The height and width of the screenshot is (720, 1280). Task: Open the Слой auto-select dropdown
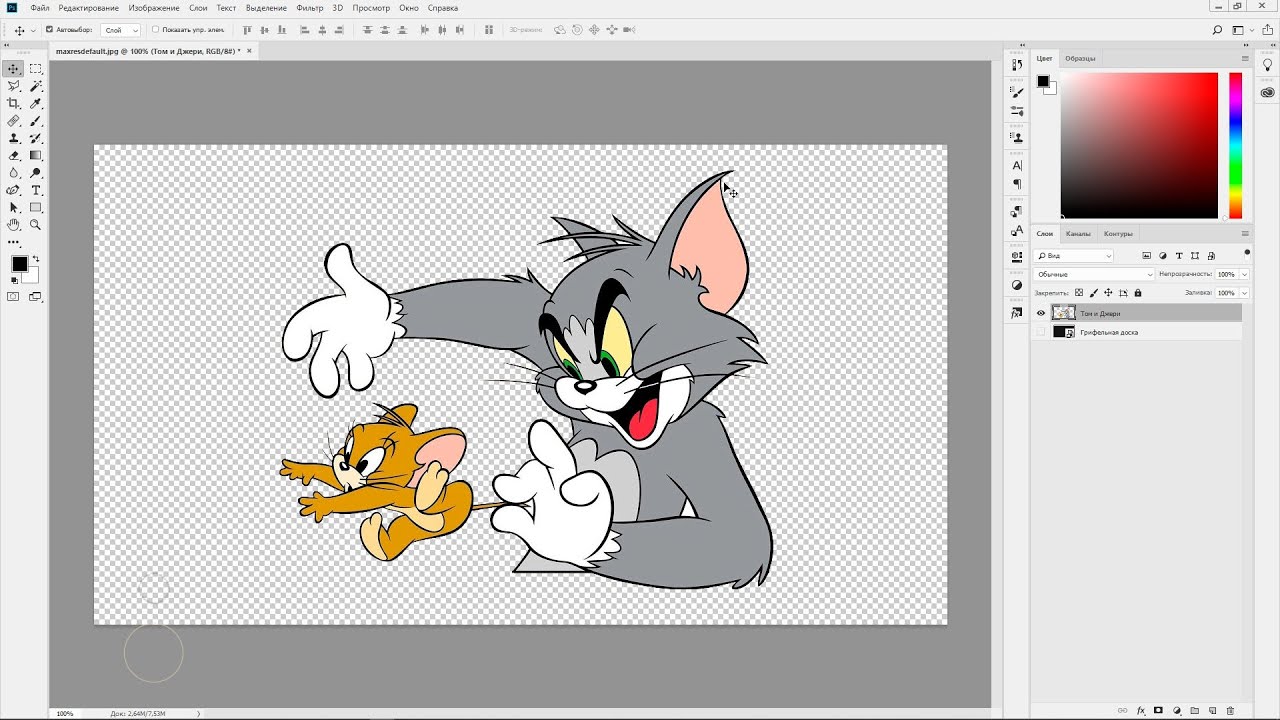(x=121, y=30)
